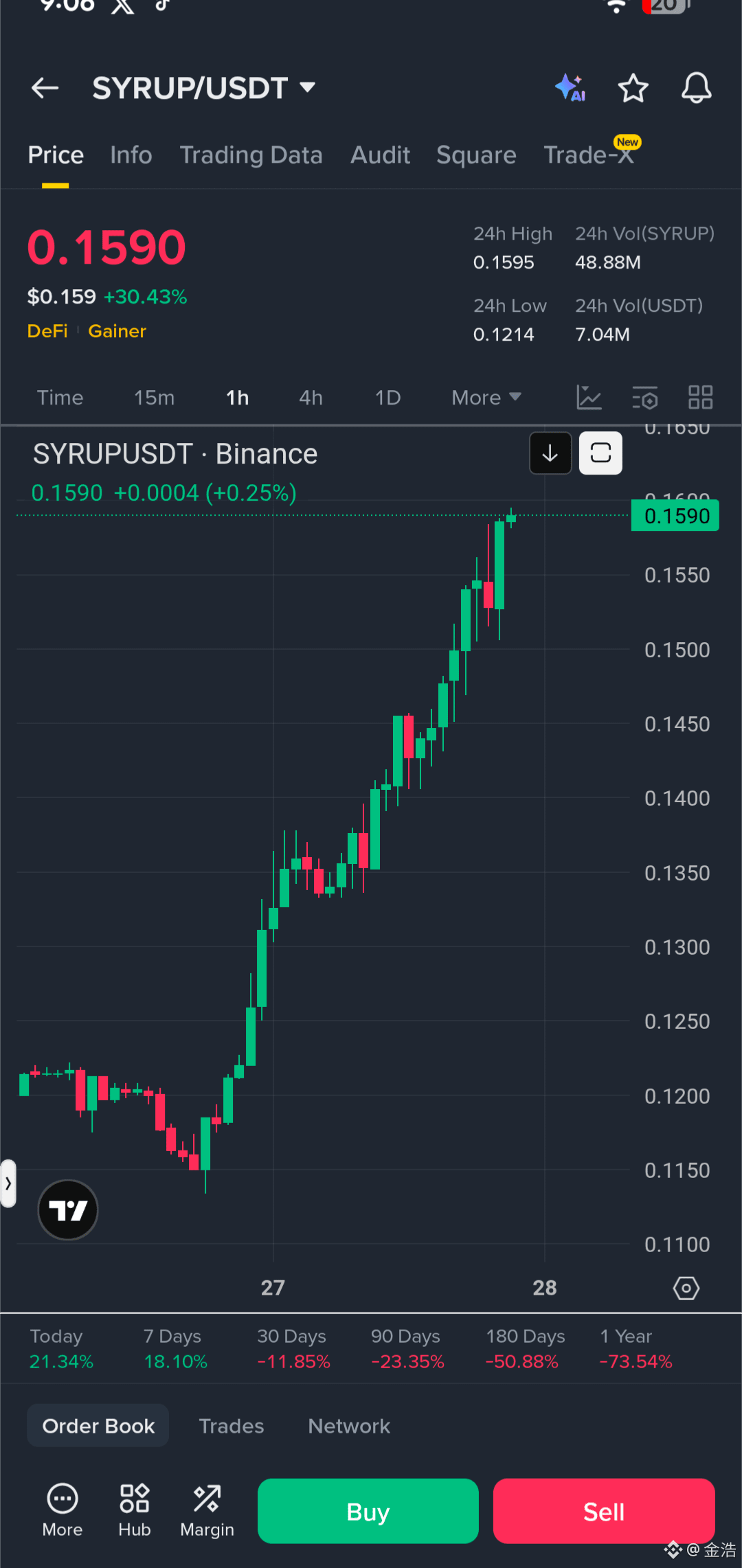This screenshot has width=742, height=1568.
Task: Tap the 1 Year -73.54% performance
Action: 636,1348
